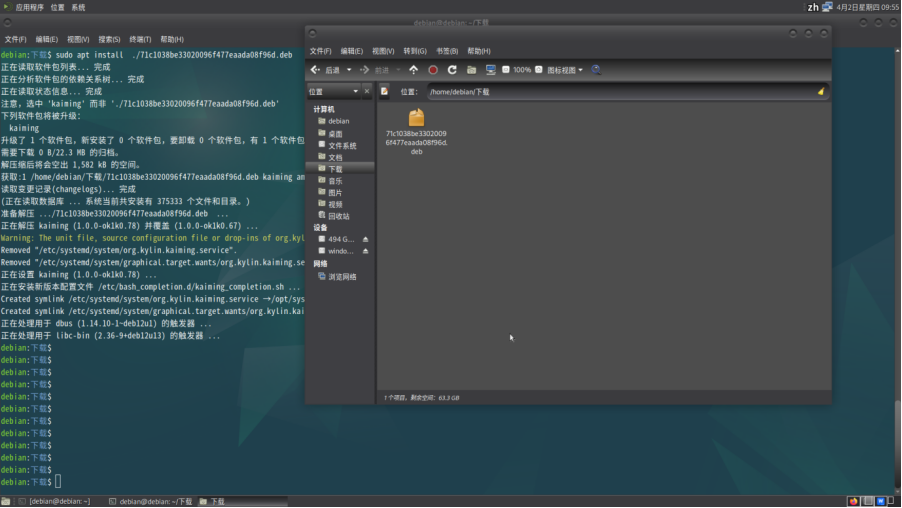
Task: Expand the 后退 back history dropdown arrow
Action: tap(349, 70)
